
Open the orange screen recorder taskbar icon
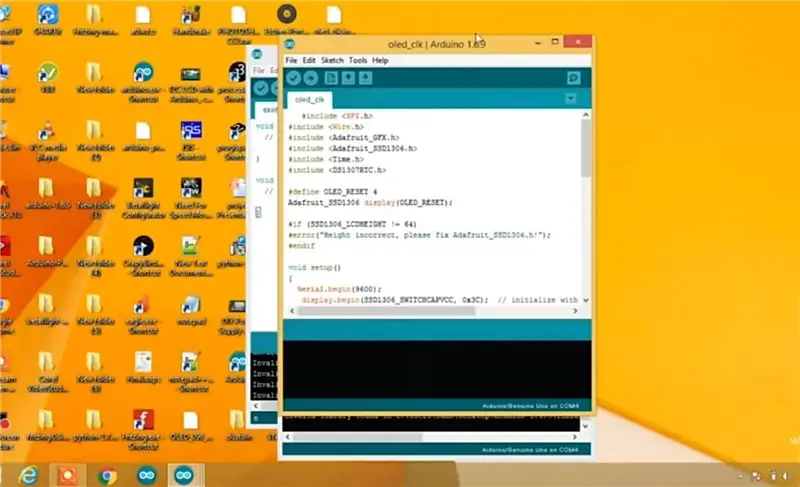point(67,475)
